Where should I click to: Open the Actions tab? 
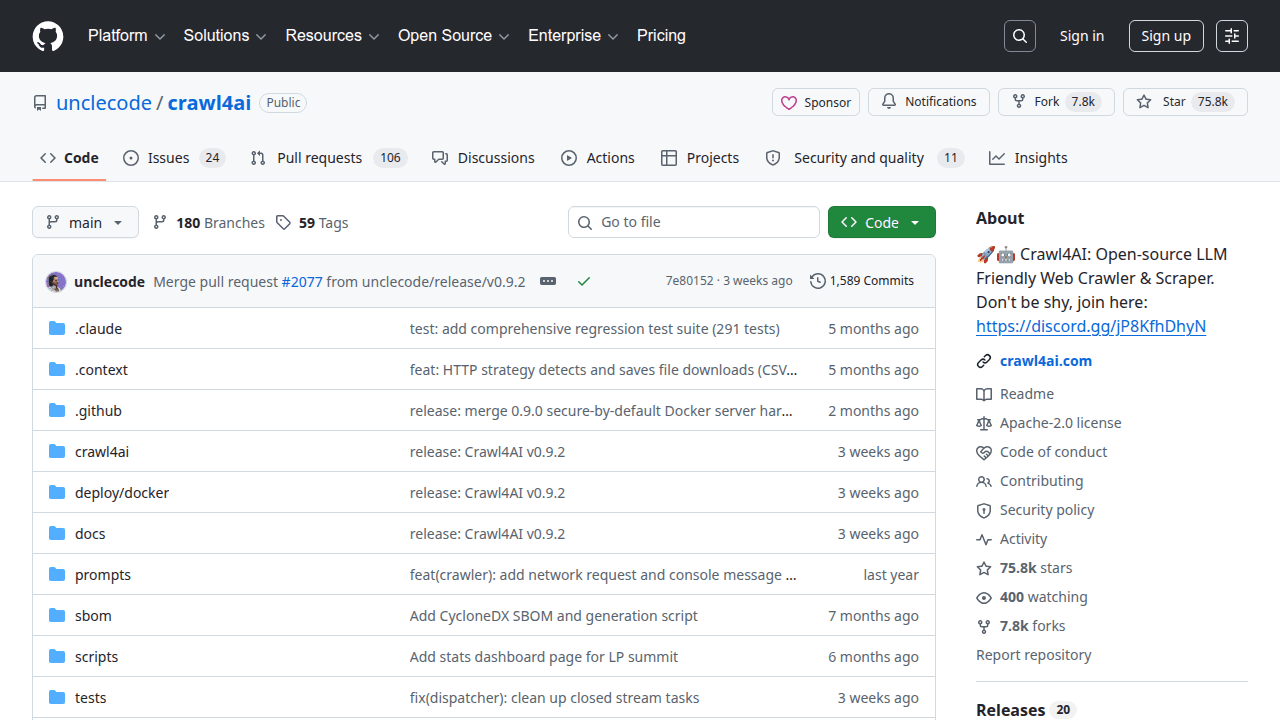598,158
